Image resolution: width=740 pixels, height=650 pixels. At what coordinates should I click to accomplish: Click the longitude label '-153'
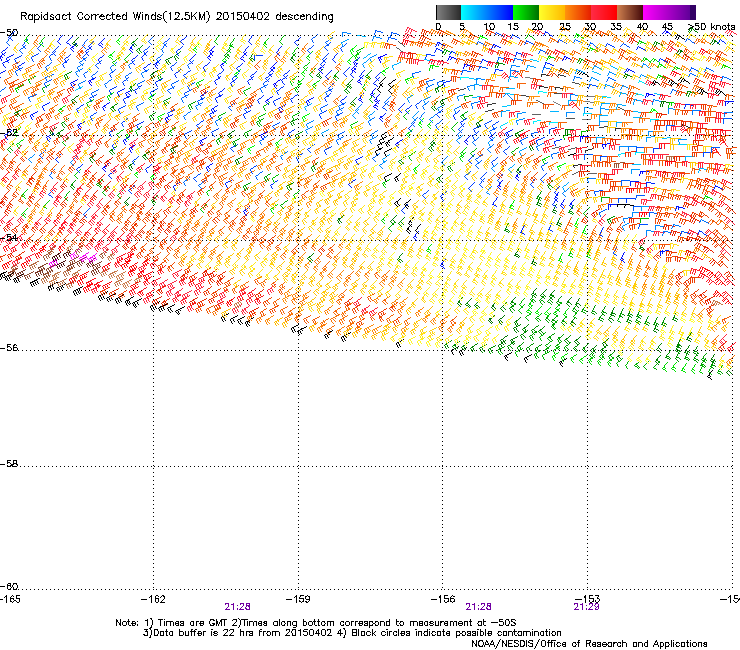point(588,599)
